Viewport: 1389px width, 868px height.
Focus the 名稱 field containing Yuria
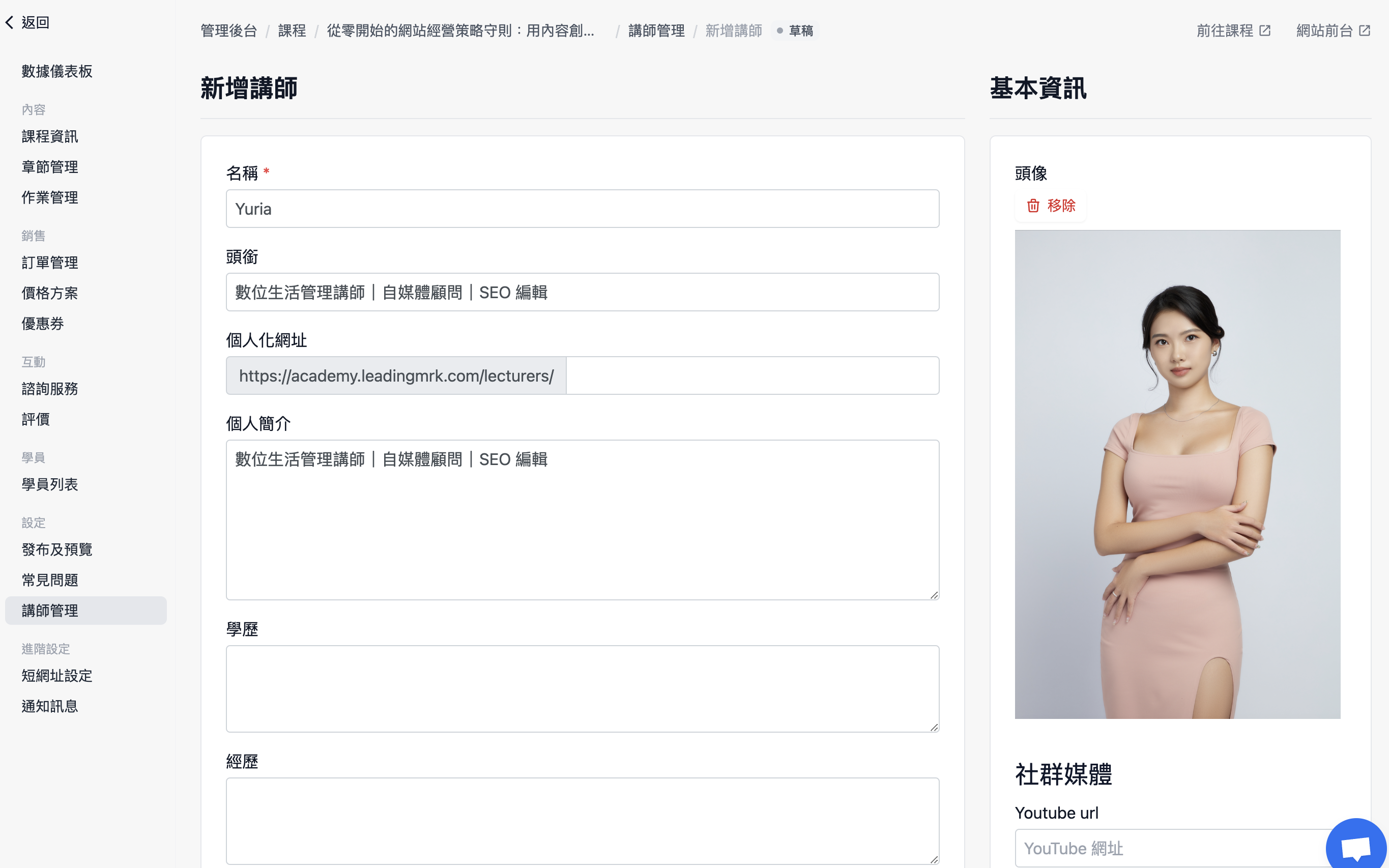(x=583, y=209)
